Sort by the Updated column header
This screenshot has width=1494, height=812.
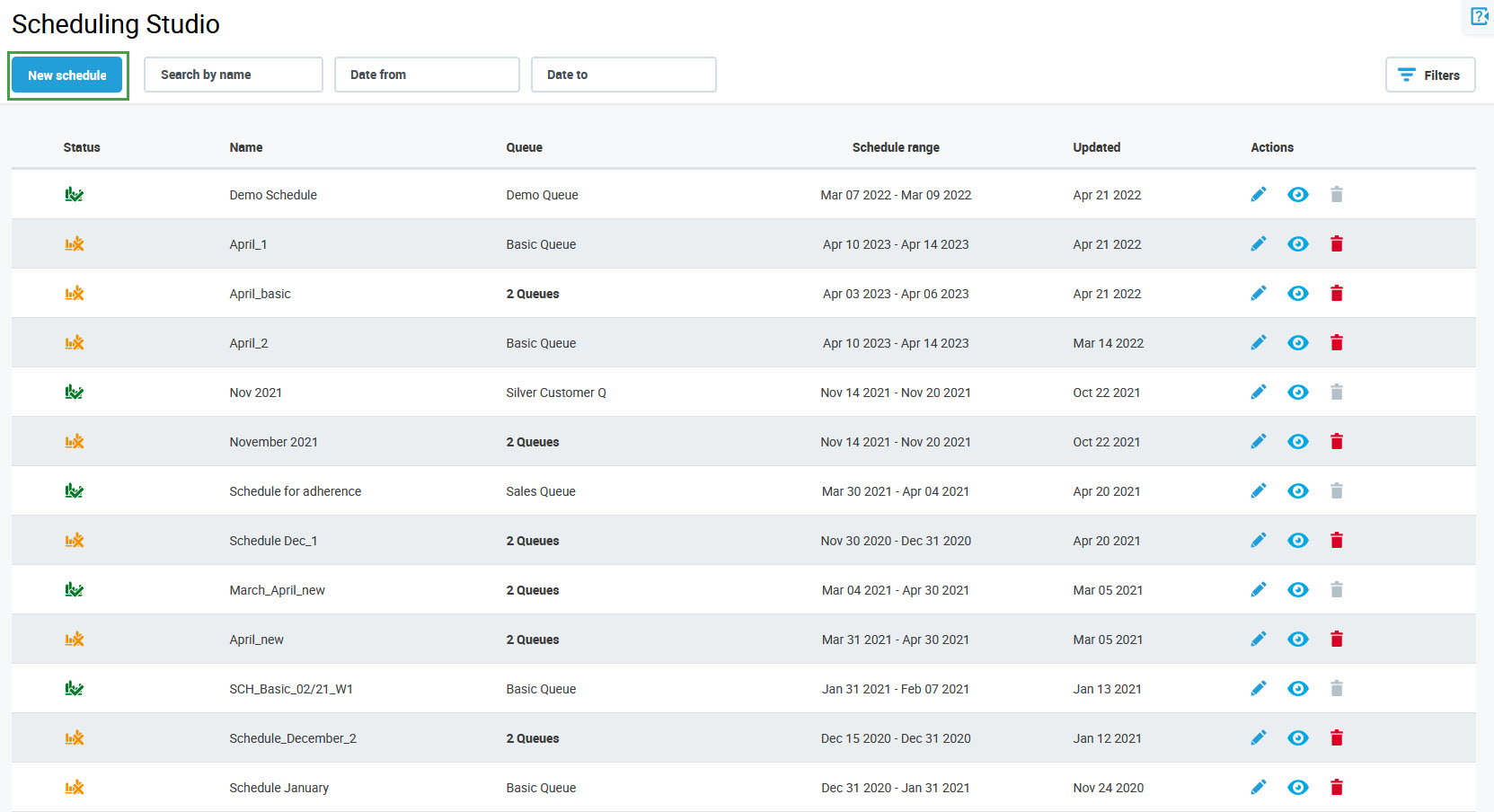1096,147
